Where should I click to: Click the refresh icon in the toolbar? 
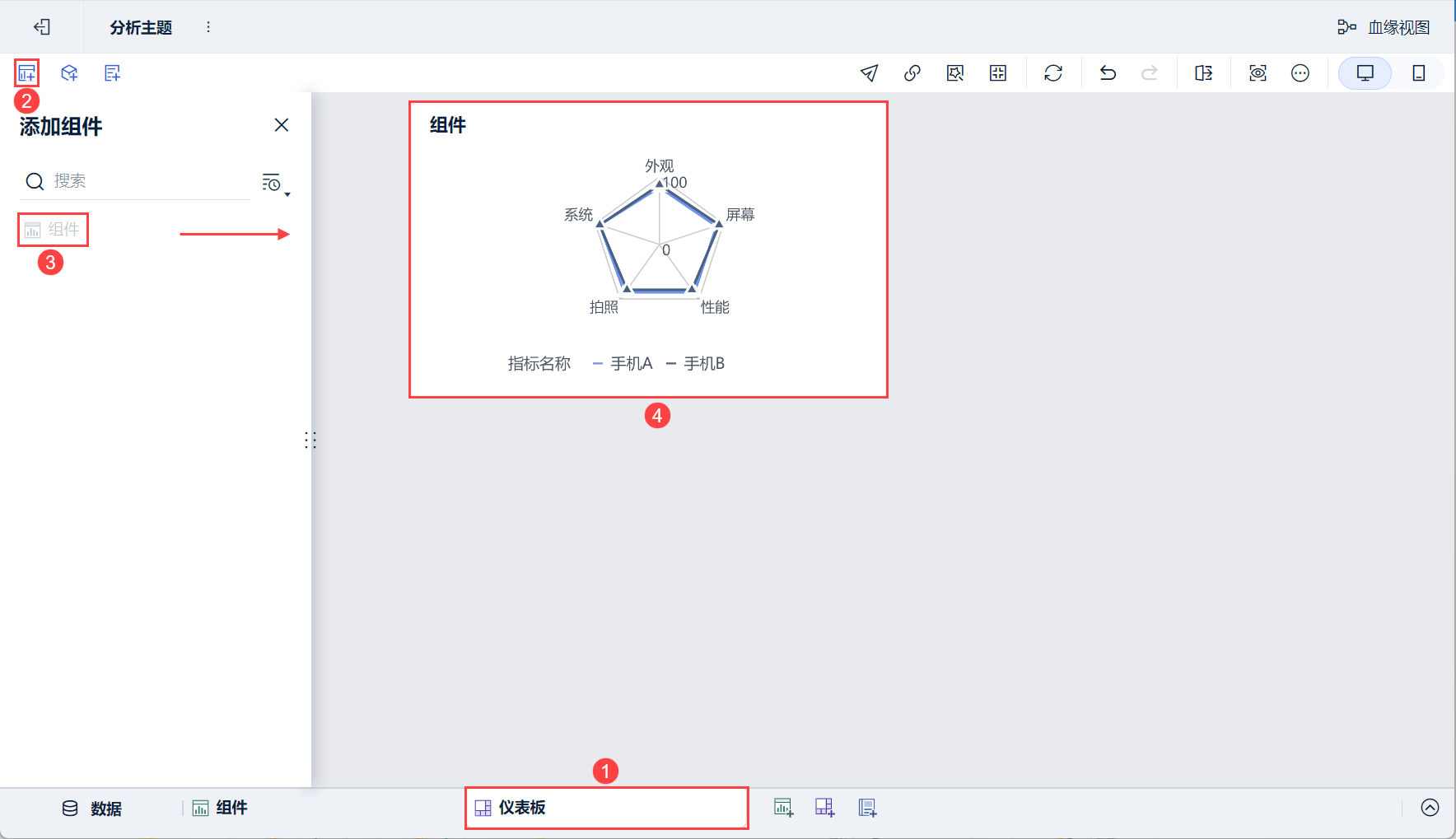(1052, 73)
